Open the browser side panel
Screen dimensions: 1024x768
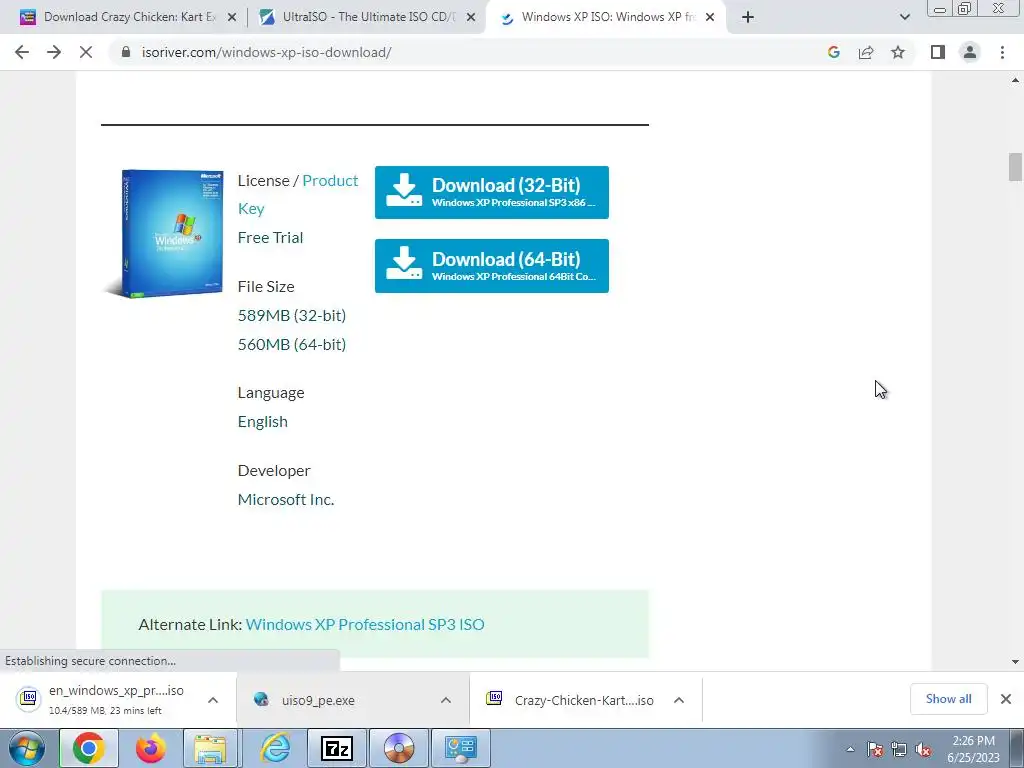(938, 52)
